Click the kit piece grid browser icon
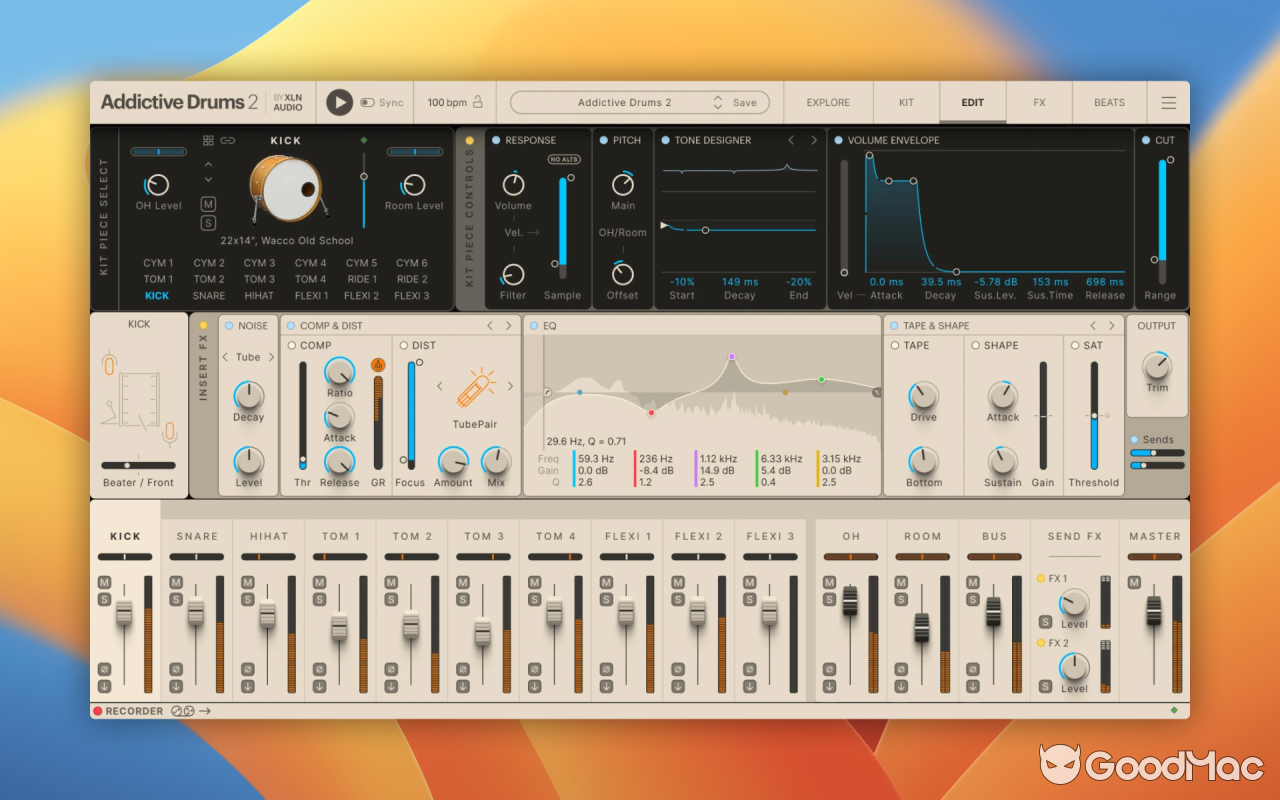Image resolution: width=1280 pixels, height=800 pixels. tap(208, 139)
